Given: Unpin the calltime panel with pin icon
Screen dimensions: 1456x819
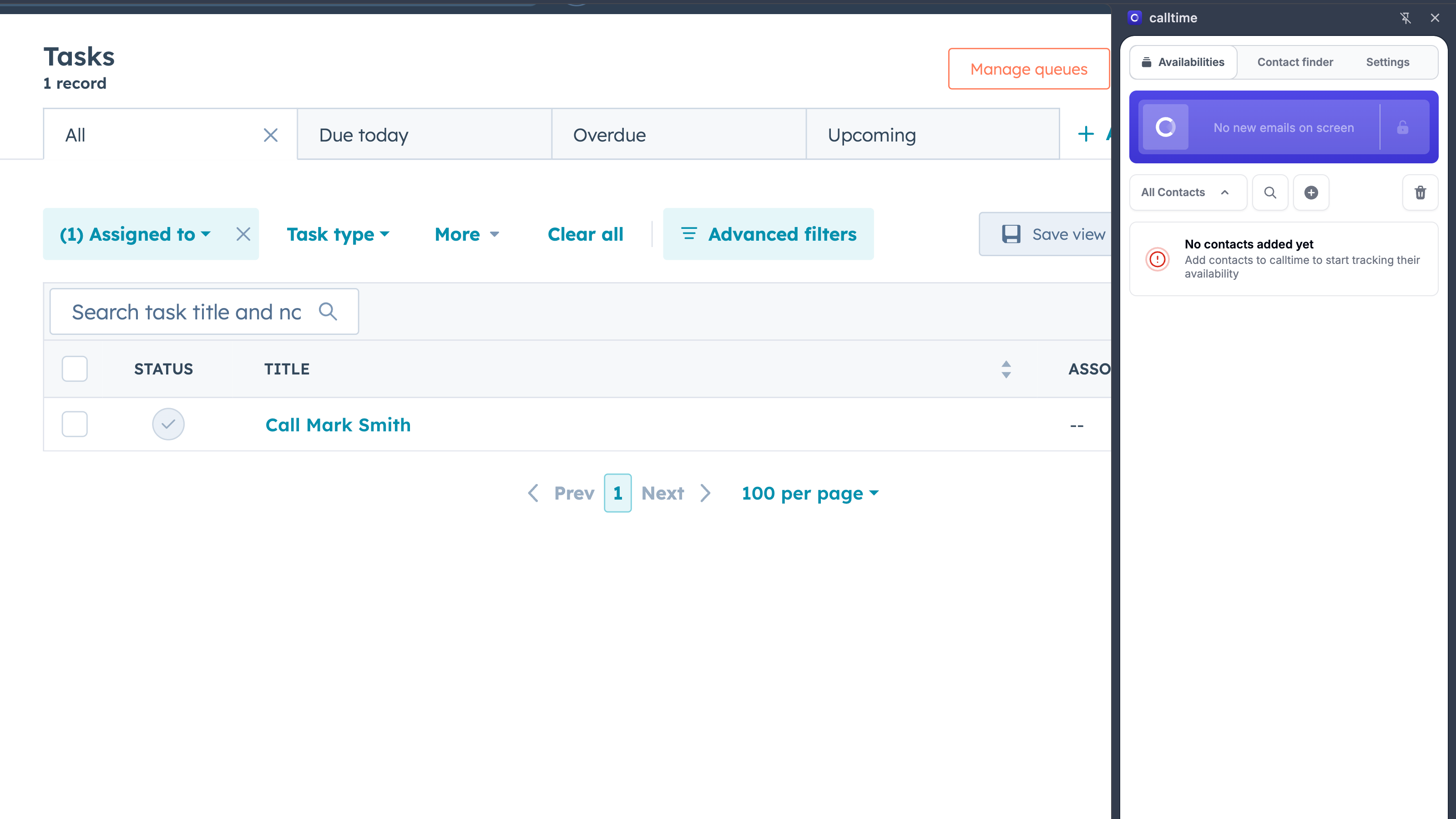Looking at the screenshot, I should [x=1405, y=18].
